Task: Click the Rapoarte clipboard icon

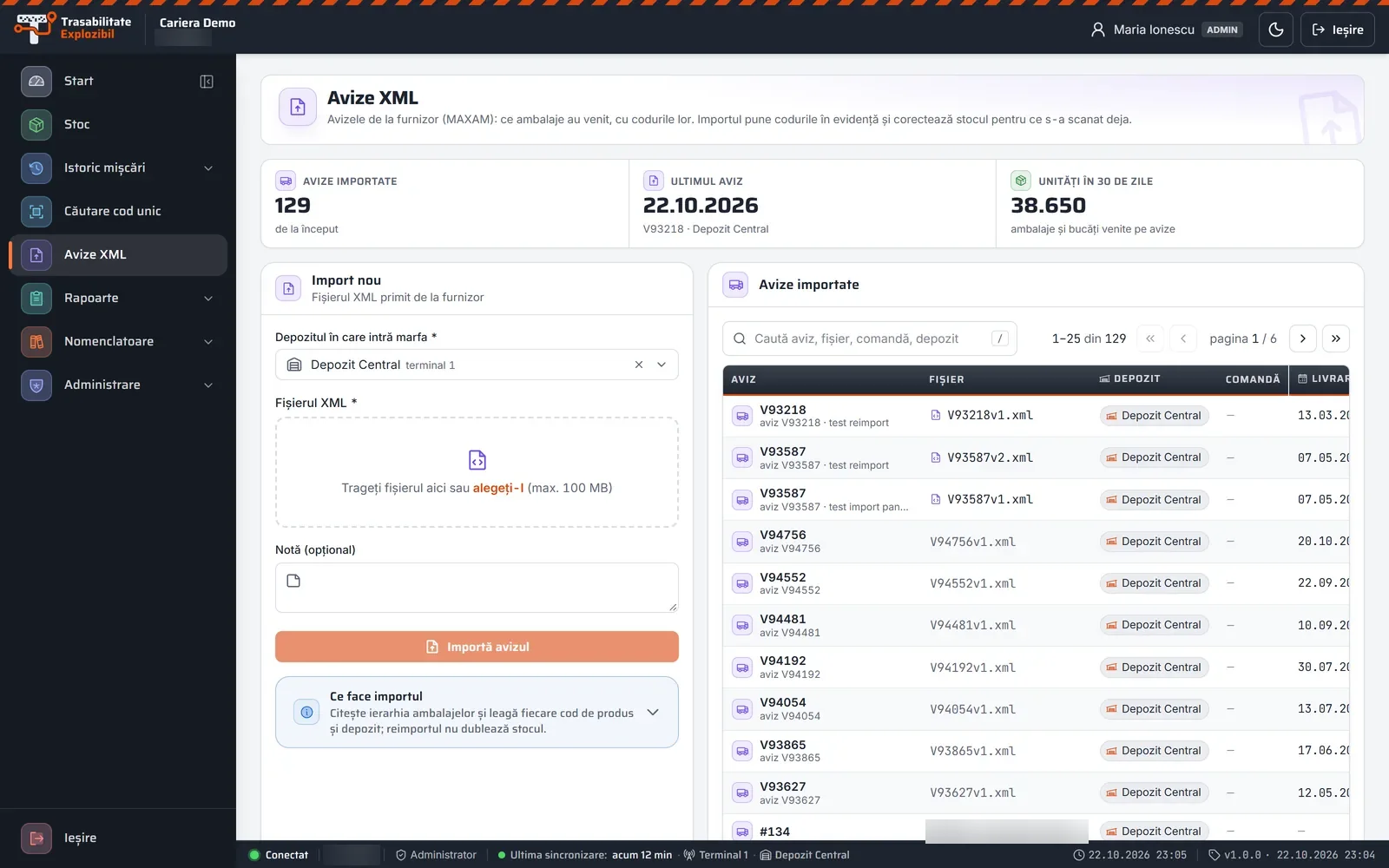Action: click(36, 298)
